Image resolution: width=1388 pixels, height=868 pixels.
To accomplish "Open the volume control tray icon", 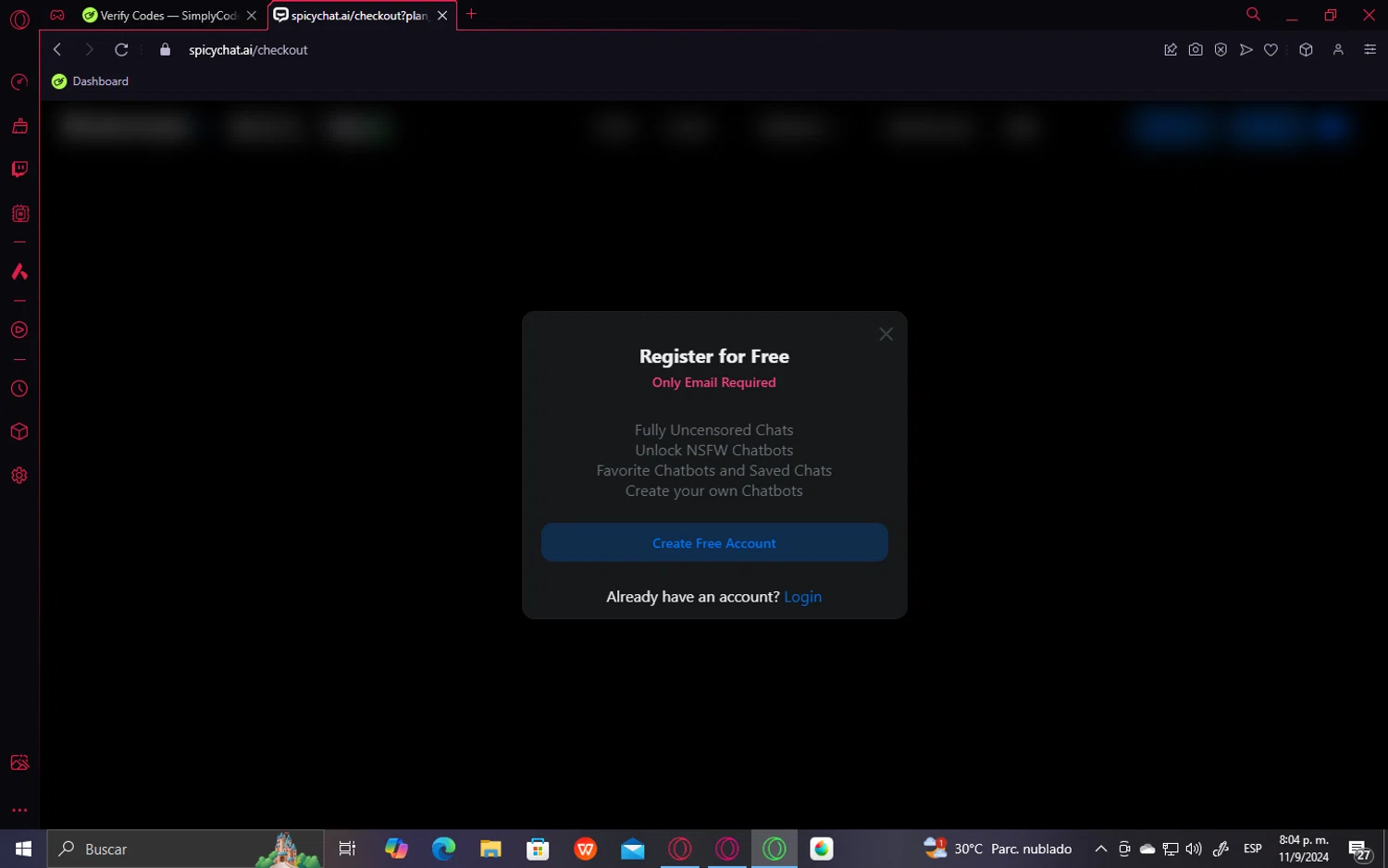I will pos(1194,849).
